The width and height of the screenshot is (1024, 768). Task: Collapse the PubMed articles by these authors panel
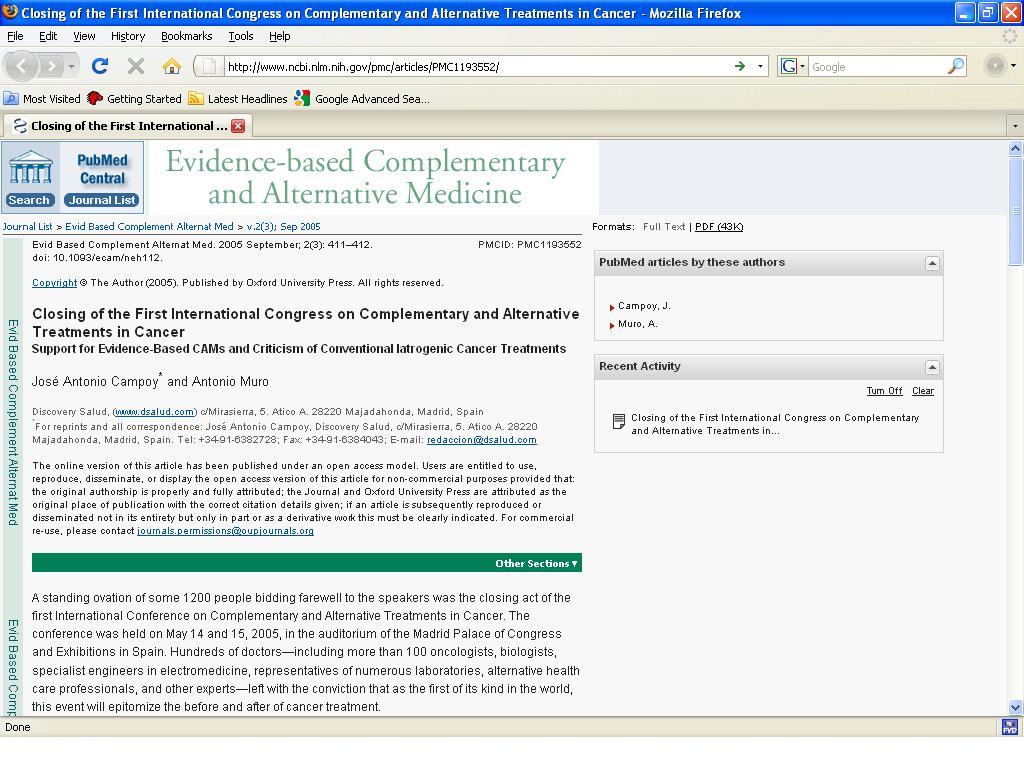coord(932,263)
